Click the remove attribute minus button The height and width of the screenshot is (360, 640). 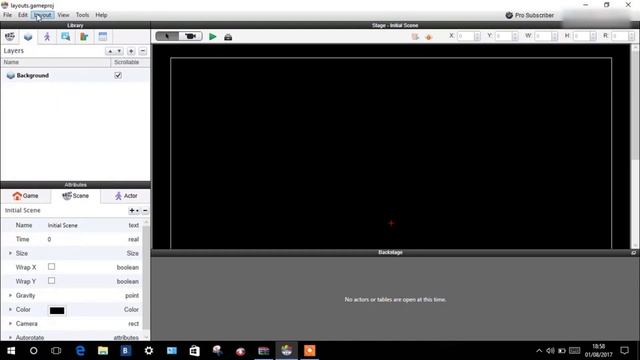pyautogui.click(x=145, y=211)
